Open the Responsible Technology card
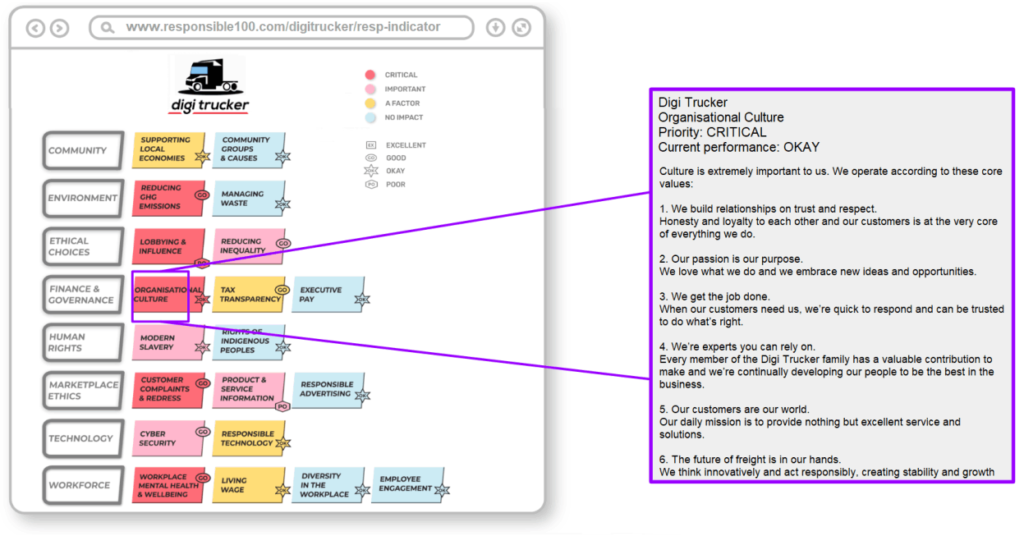 [248, 439]
